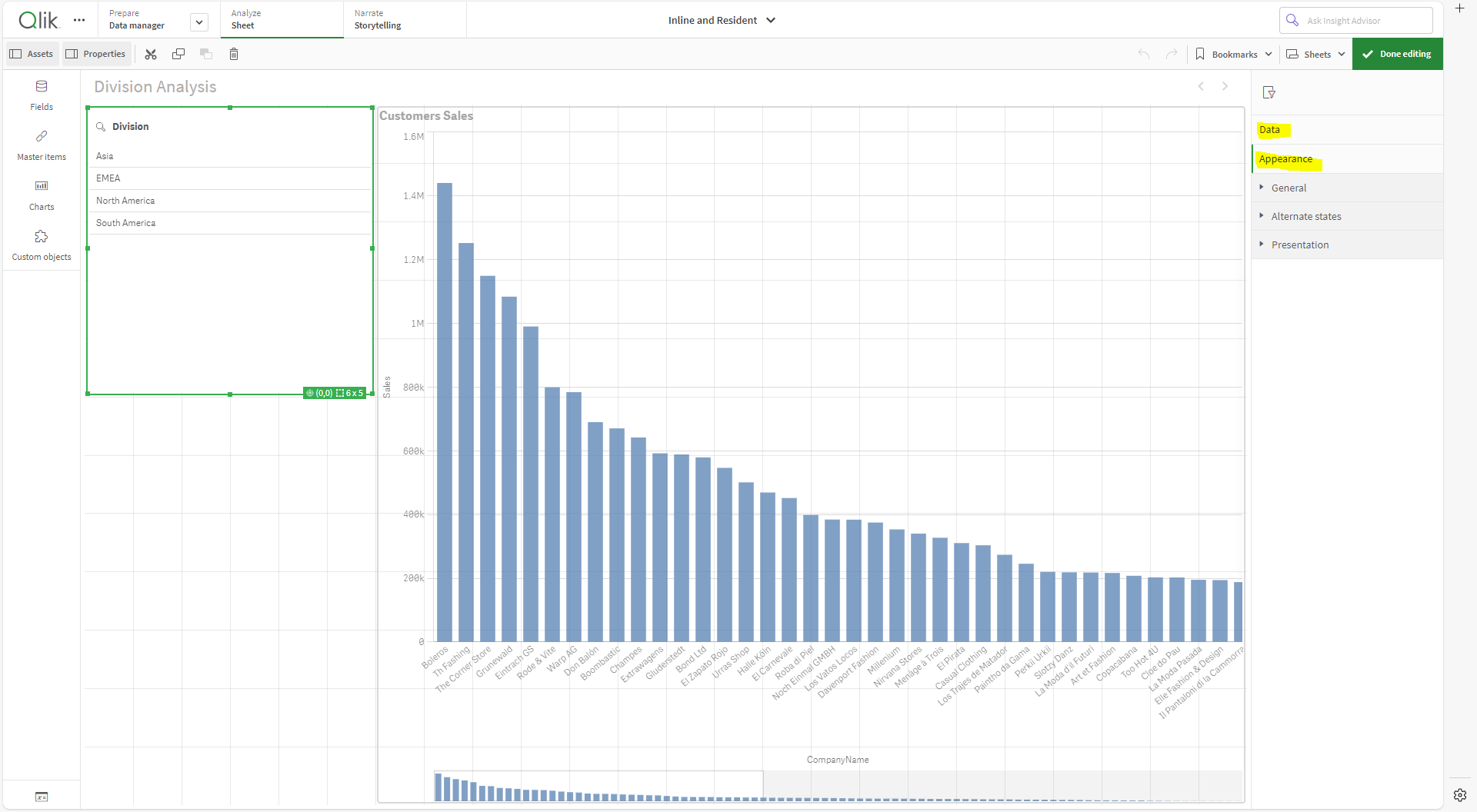The image size is (1477, 812).
Task: Delete the selected object with trash icon
Action: coord(234,54)
